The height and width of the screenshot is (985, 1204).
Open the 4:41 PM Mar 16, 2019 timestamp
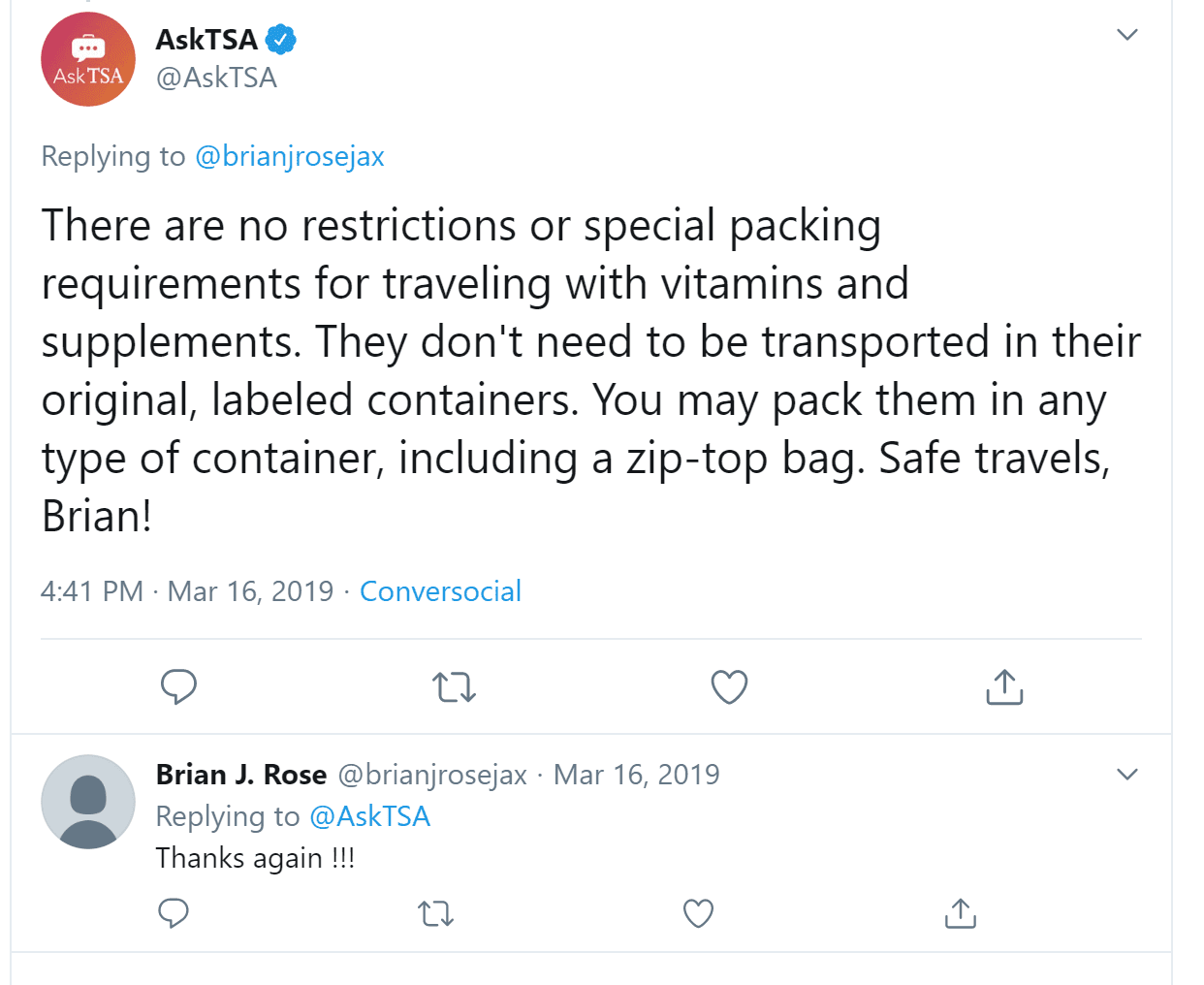[187, 590]
